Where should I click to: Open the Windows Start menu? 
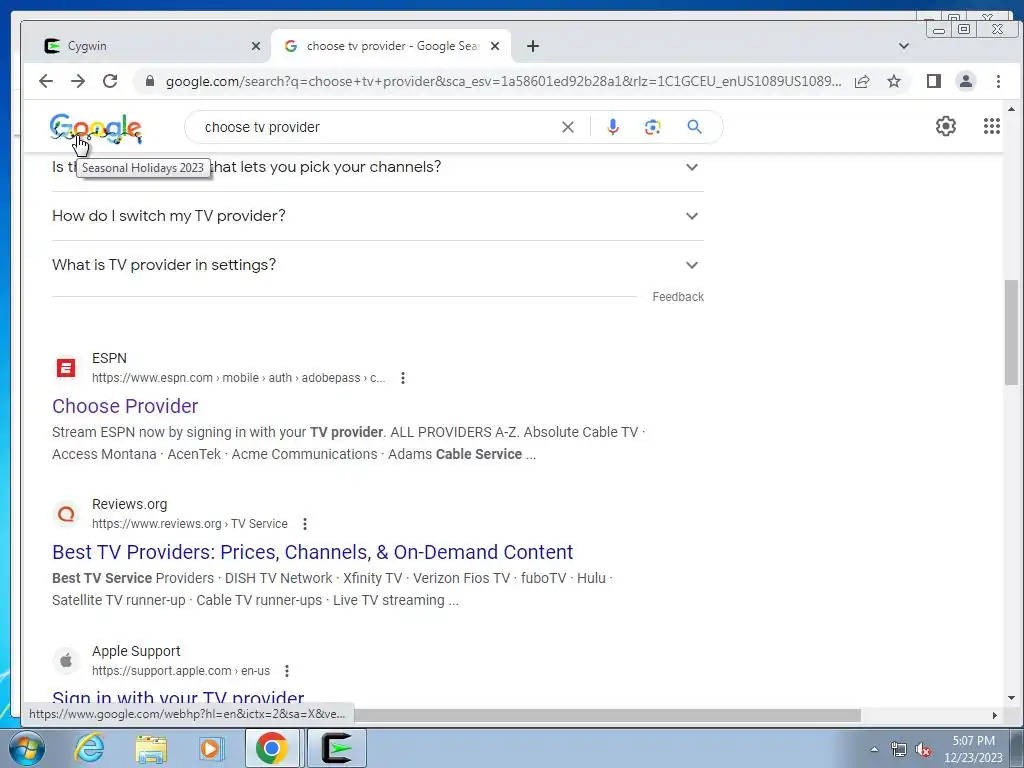[x=27, y=748]
